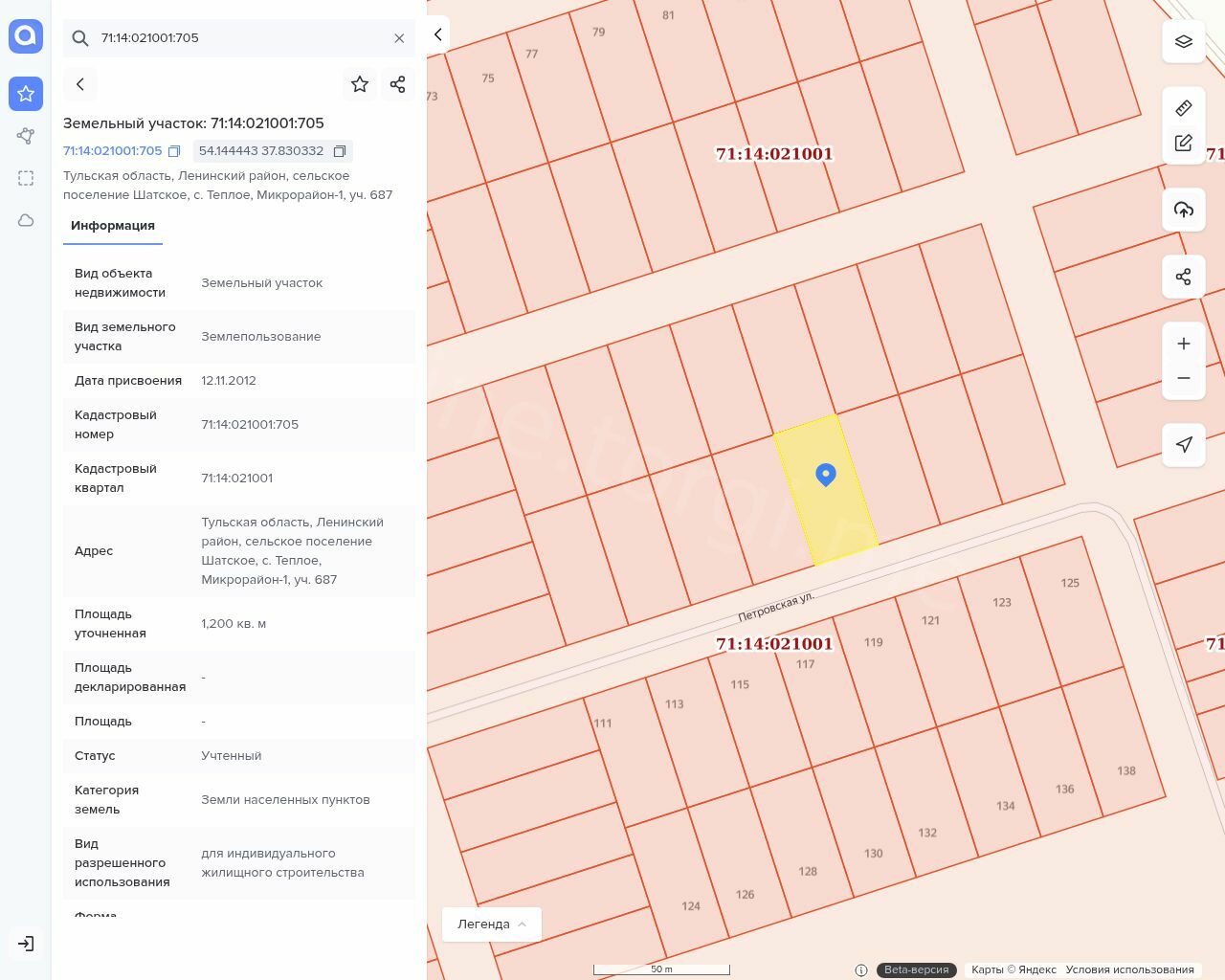Zoom out on the map
1225x980 pixels.
tap(1183, 378)
